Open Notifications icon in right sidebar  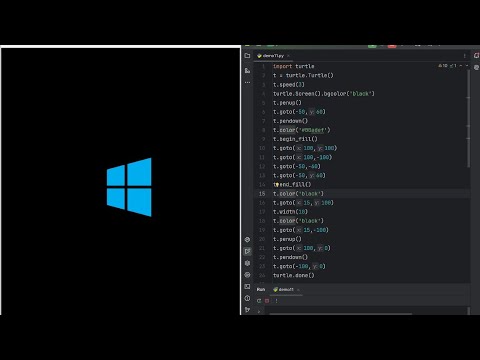[x=476, y=56]
